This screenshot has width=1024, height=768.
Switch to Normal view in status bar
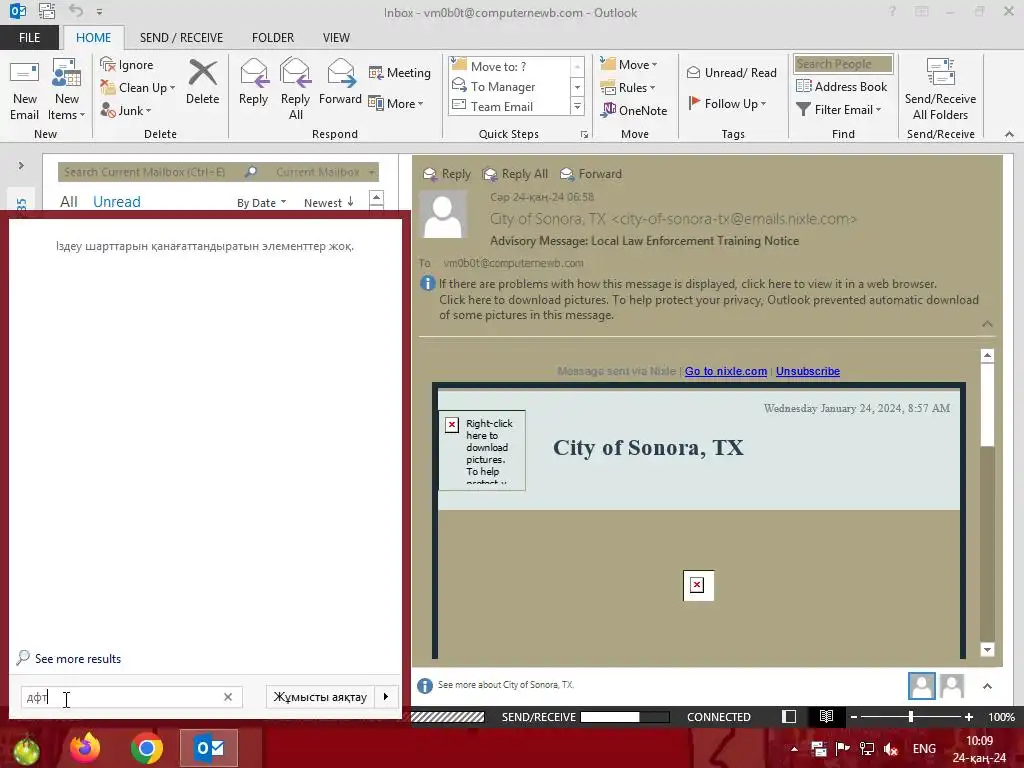point(789,716)
